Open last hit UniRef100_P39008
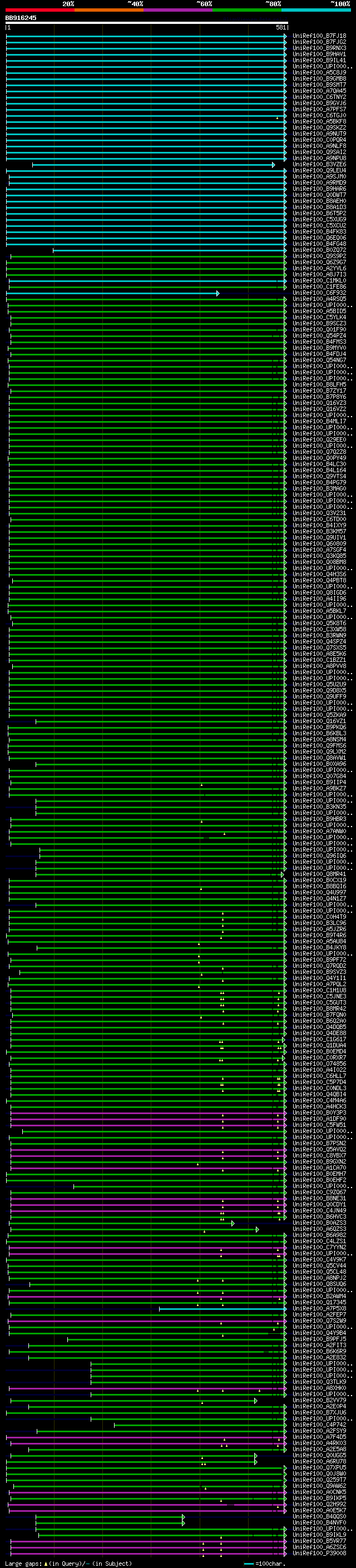 [319, 1554]
